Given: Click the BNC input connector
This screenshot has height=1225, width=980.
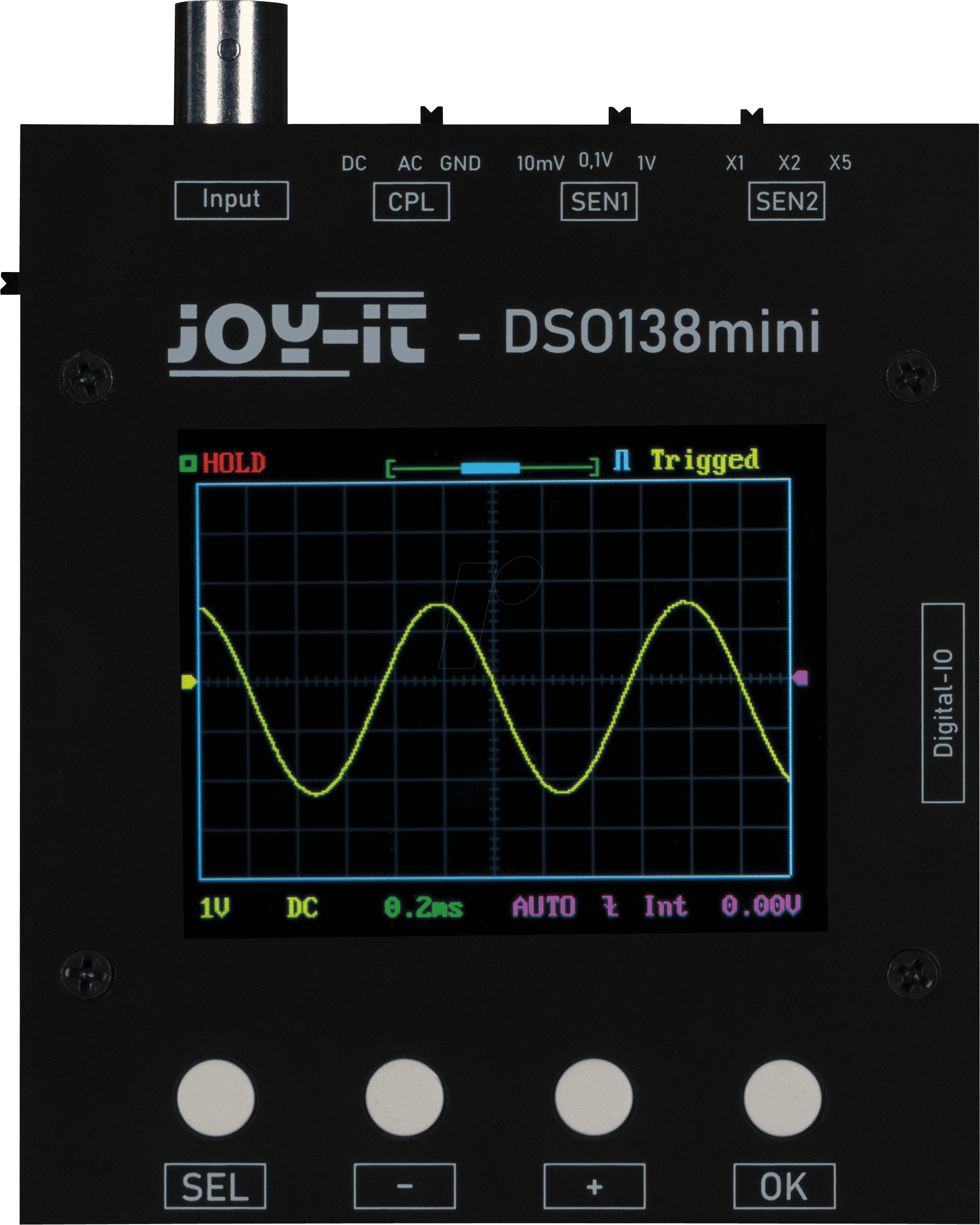Looking at the screenshot, I should pyautogui.click(x=231, y=63).
